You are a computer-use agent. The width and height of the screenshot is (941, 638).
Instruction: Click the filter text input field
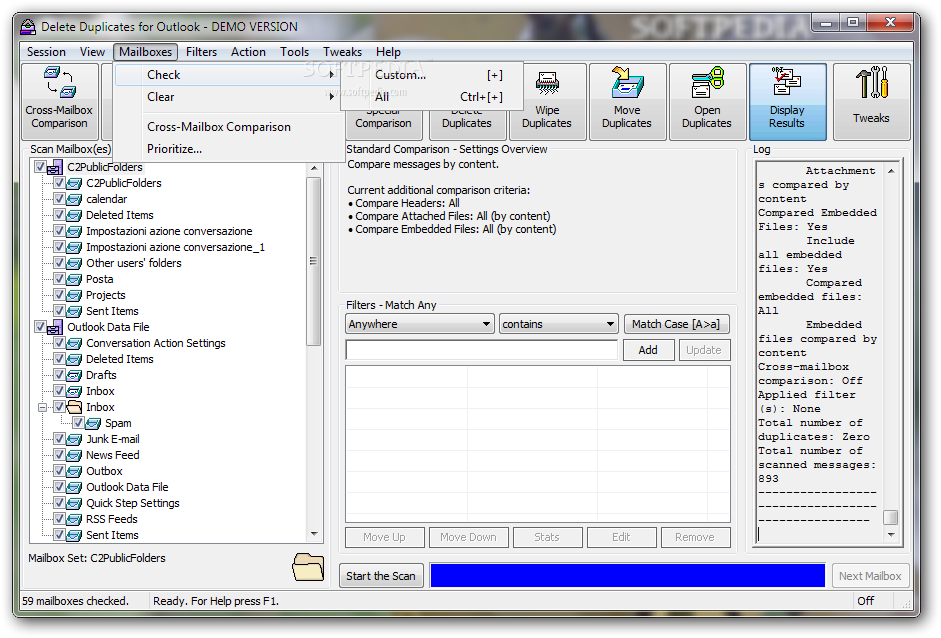(481, 350)
